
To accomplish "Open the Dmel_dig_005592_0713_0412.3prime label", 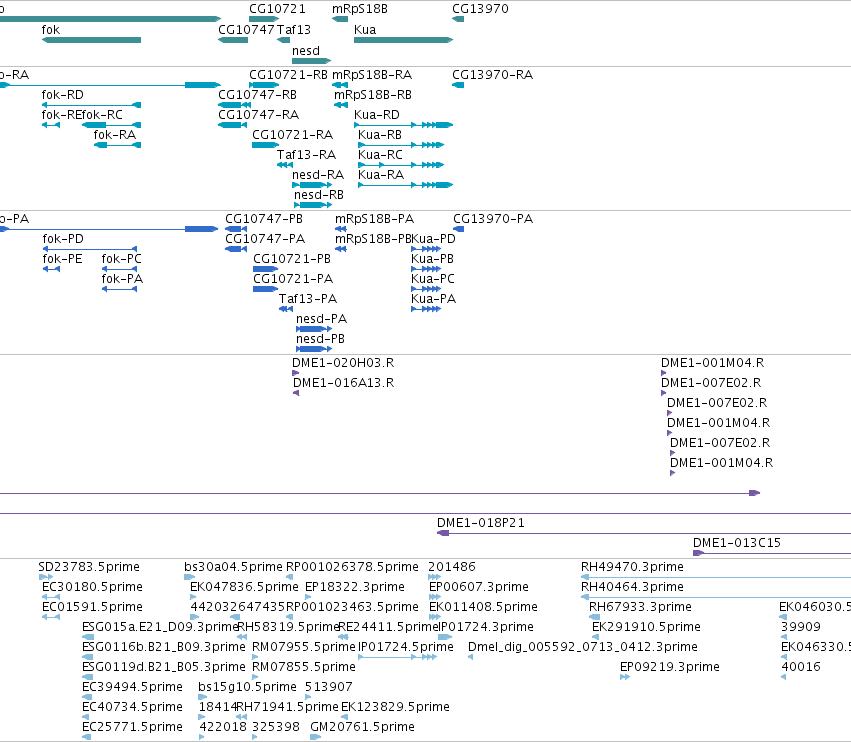I will tap(583, 648).
